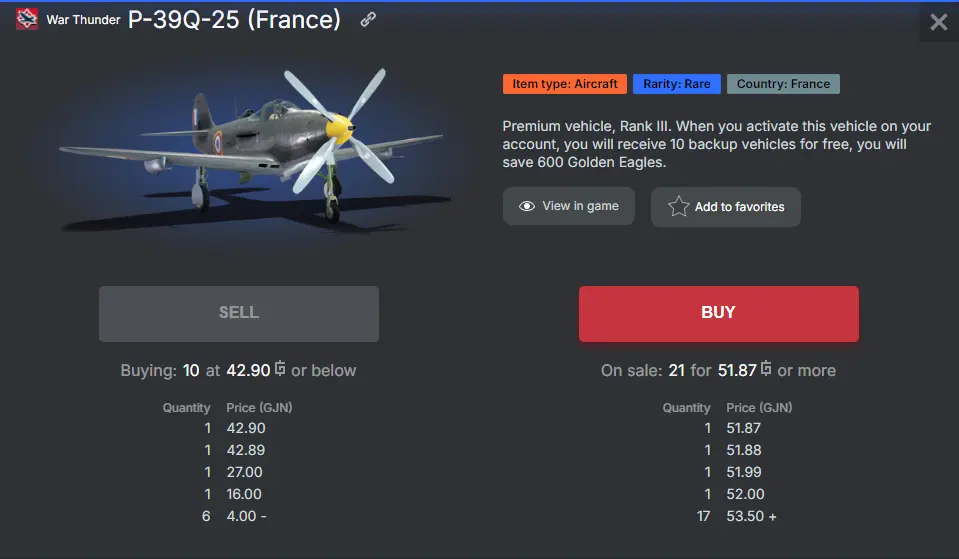Image resolution: width=959 pixels, height=559 pixels.
Task: Select the 42.90 buy order row
Action: point(245,428)
